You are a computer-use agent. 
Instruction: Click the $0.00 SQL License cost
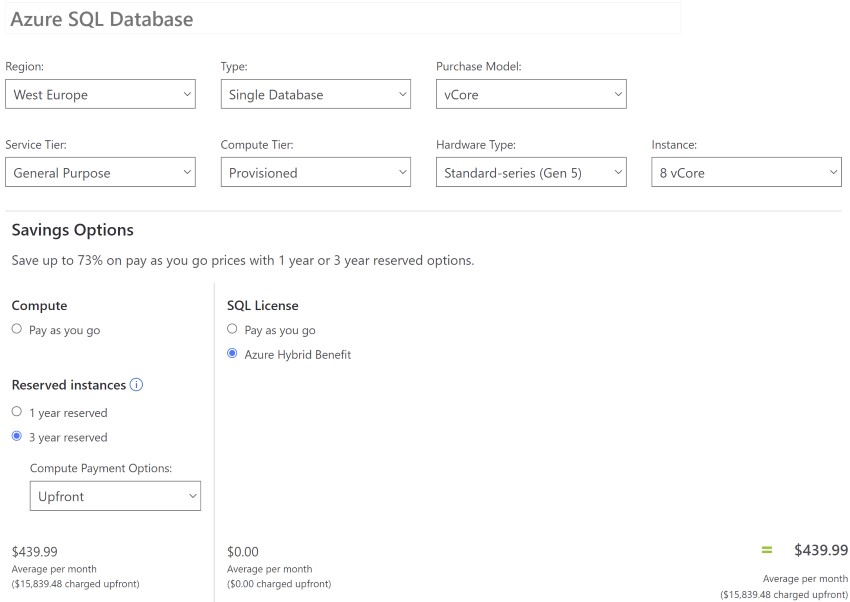pyautogui.click(x=243, y=551)
